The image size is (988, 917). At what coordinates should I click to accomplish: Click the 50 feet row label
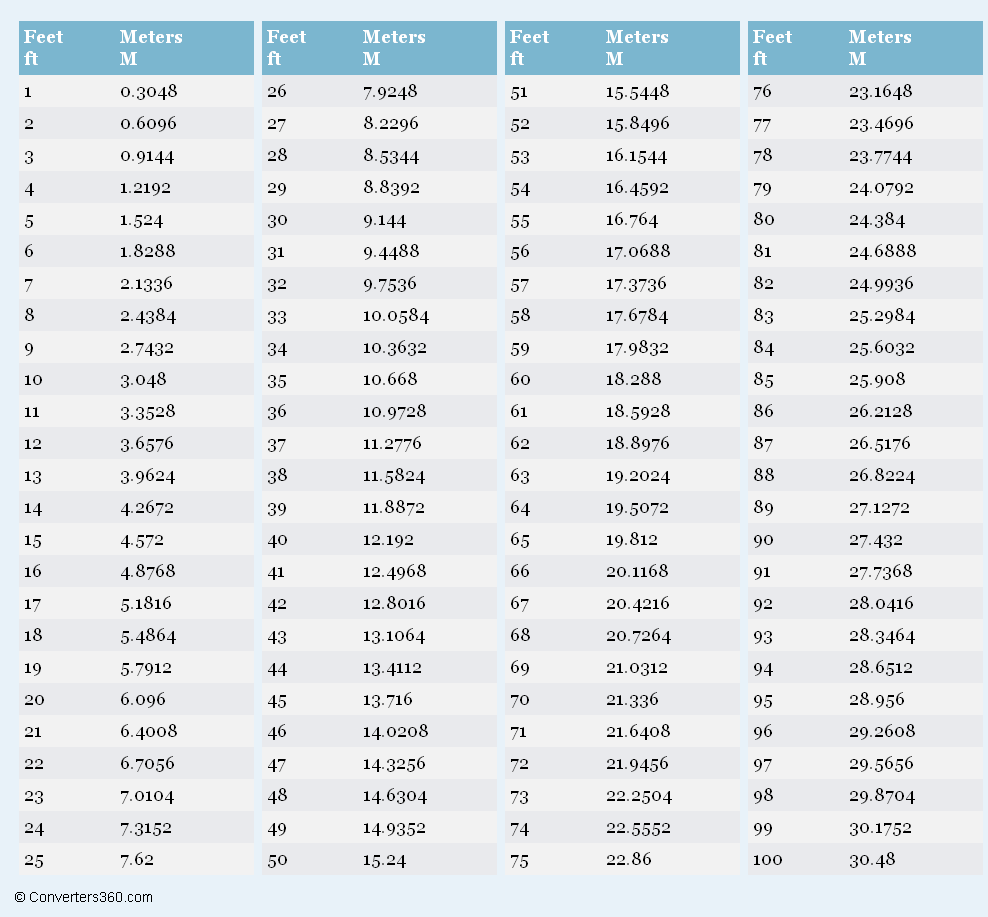(x=277, y=860)
